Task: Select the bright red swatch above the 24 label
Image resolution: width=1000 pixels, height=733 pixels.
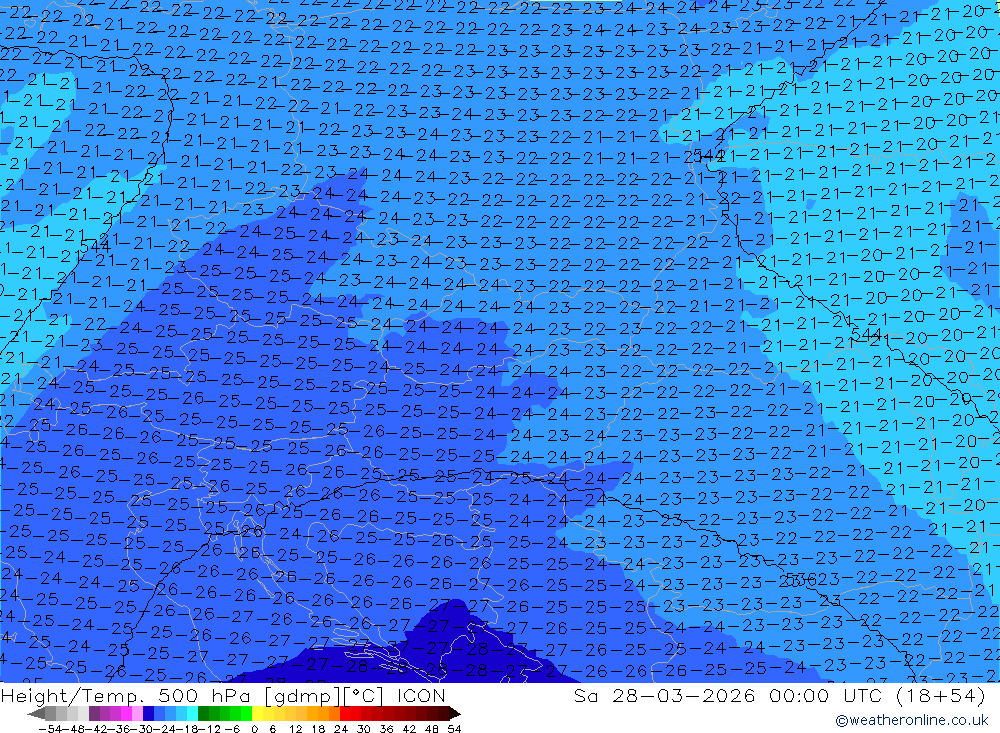Action: click(345, 713)
